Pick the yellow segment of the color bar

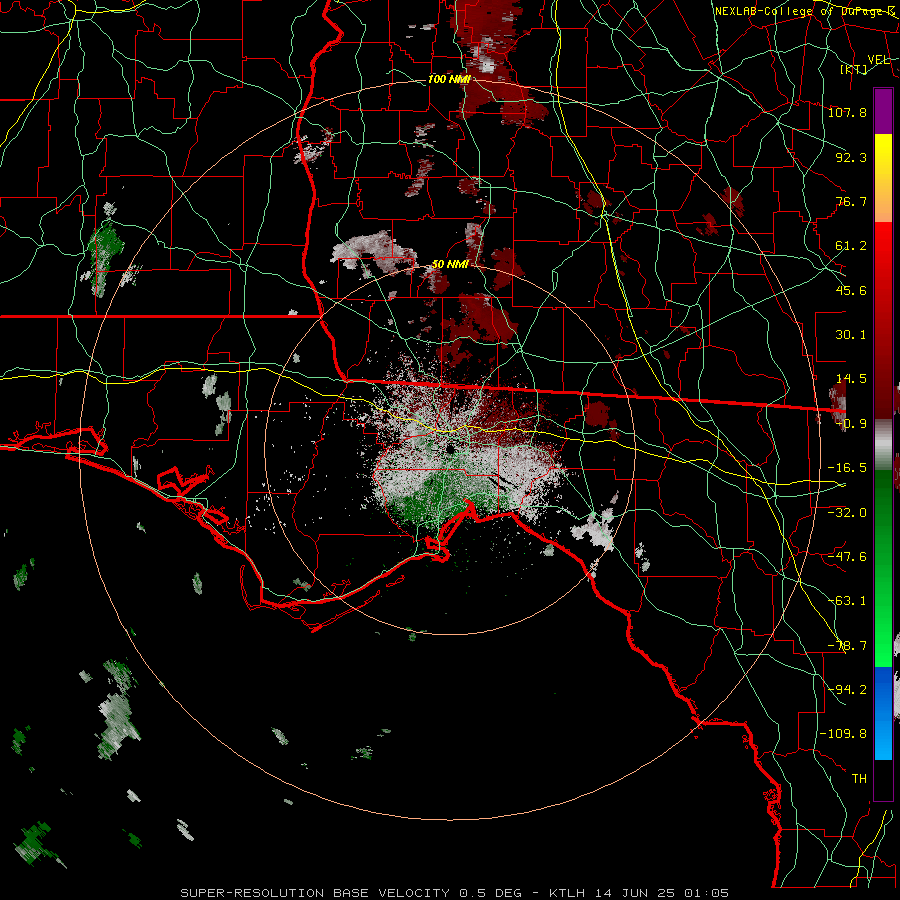tap(883, 154)
